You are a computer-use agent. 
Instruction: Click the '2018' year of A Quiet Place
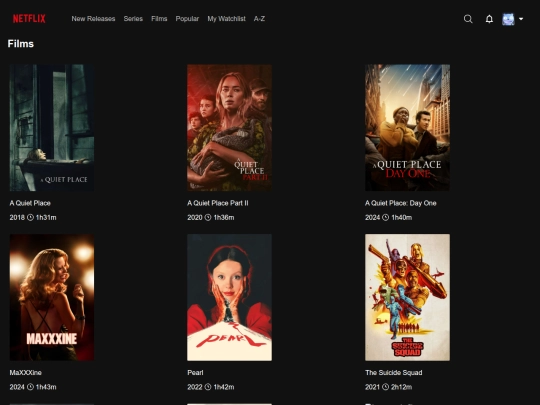click(x=17, y=217)
